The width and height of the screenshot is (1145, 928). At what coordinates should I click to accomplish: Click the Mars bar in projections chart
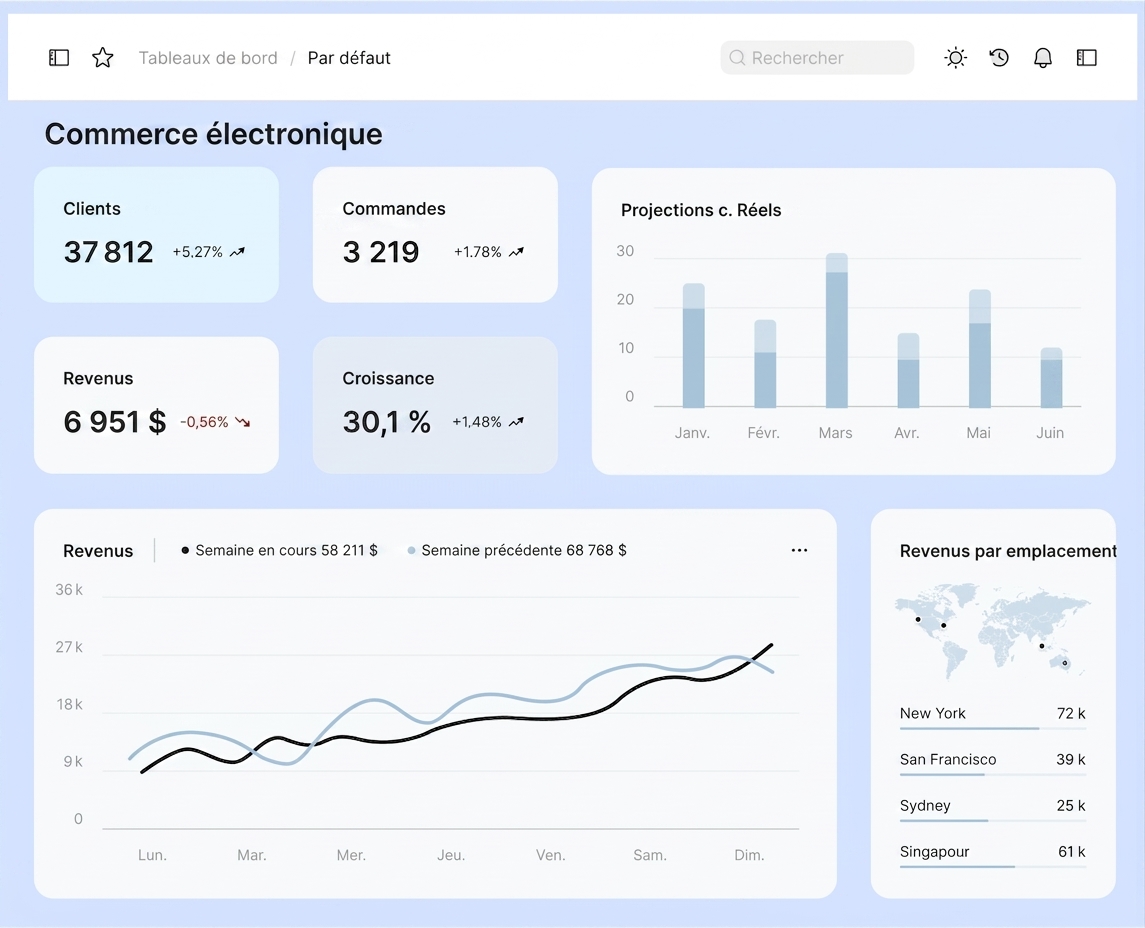click(x=837, y=330)
